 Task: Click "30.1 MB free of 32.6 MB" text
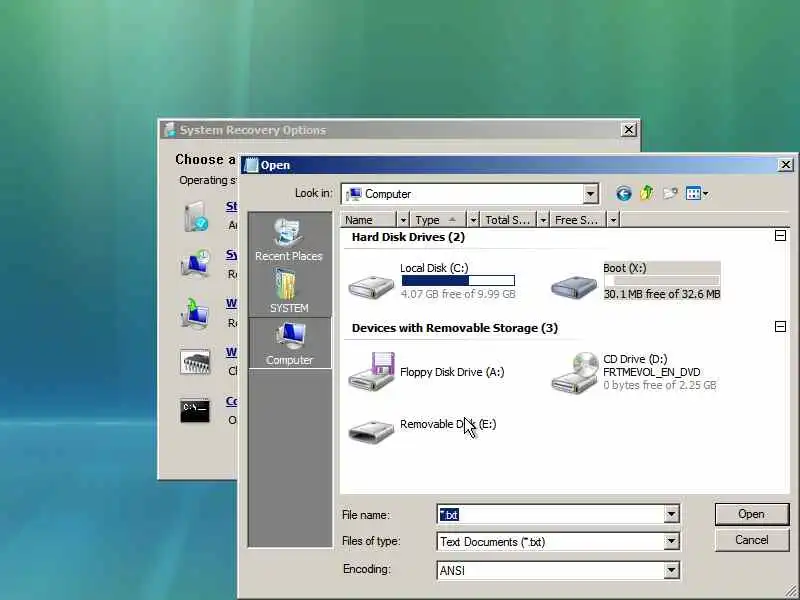(x=662, y=294)
